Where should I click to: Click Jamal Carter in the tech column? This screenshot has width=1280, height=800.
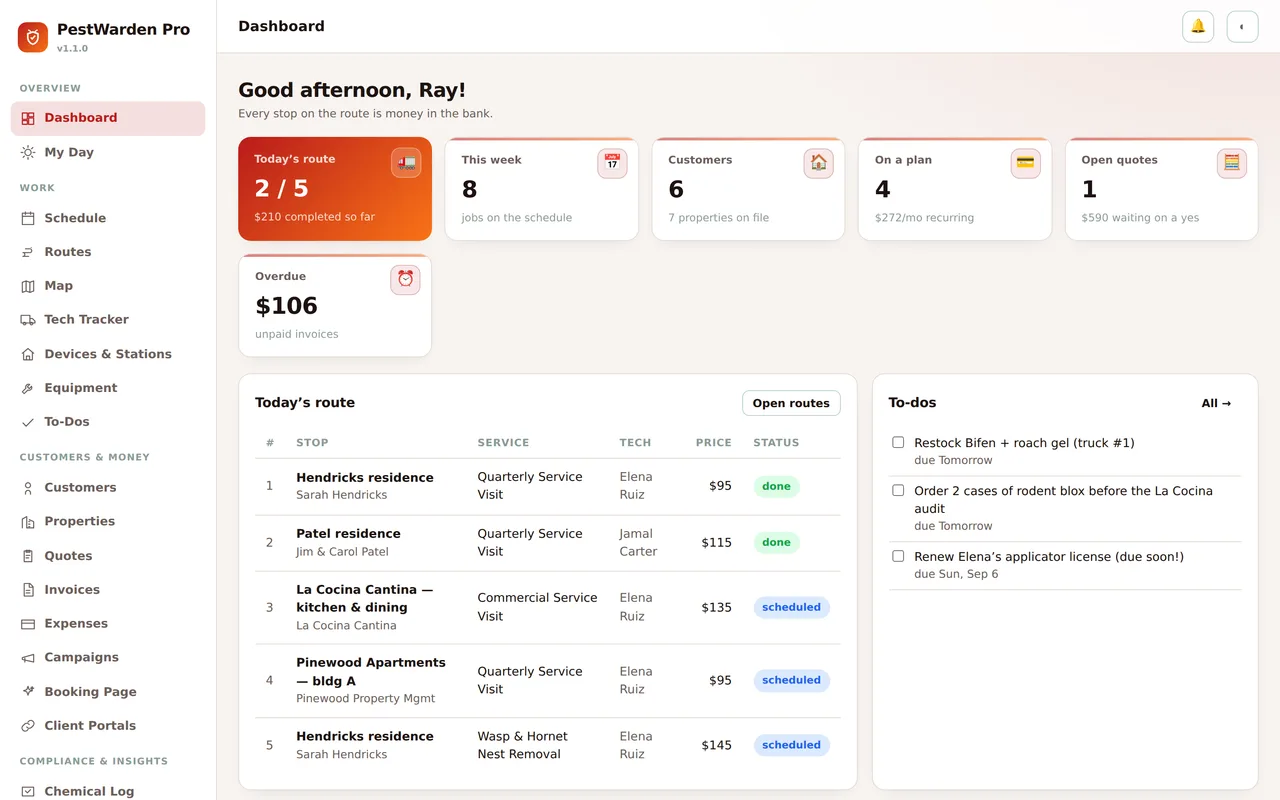[x=638, y=543]
